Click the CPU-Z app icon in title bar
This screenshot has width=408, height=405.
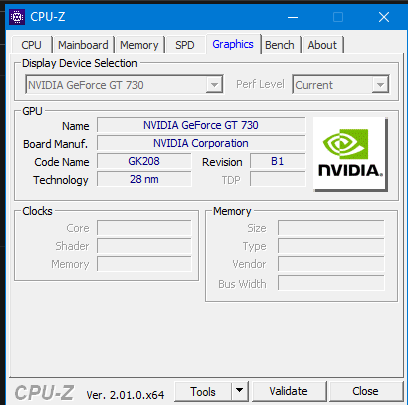(x=17, y=17)
